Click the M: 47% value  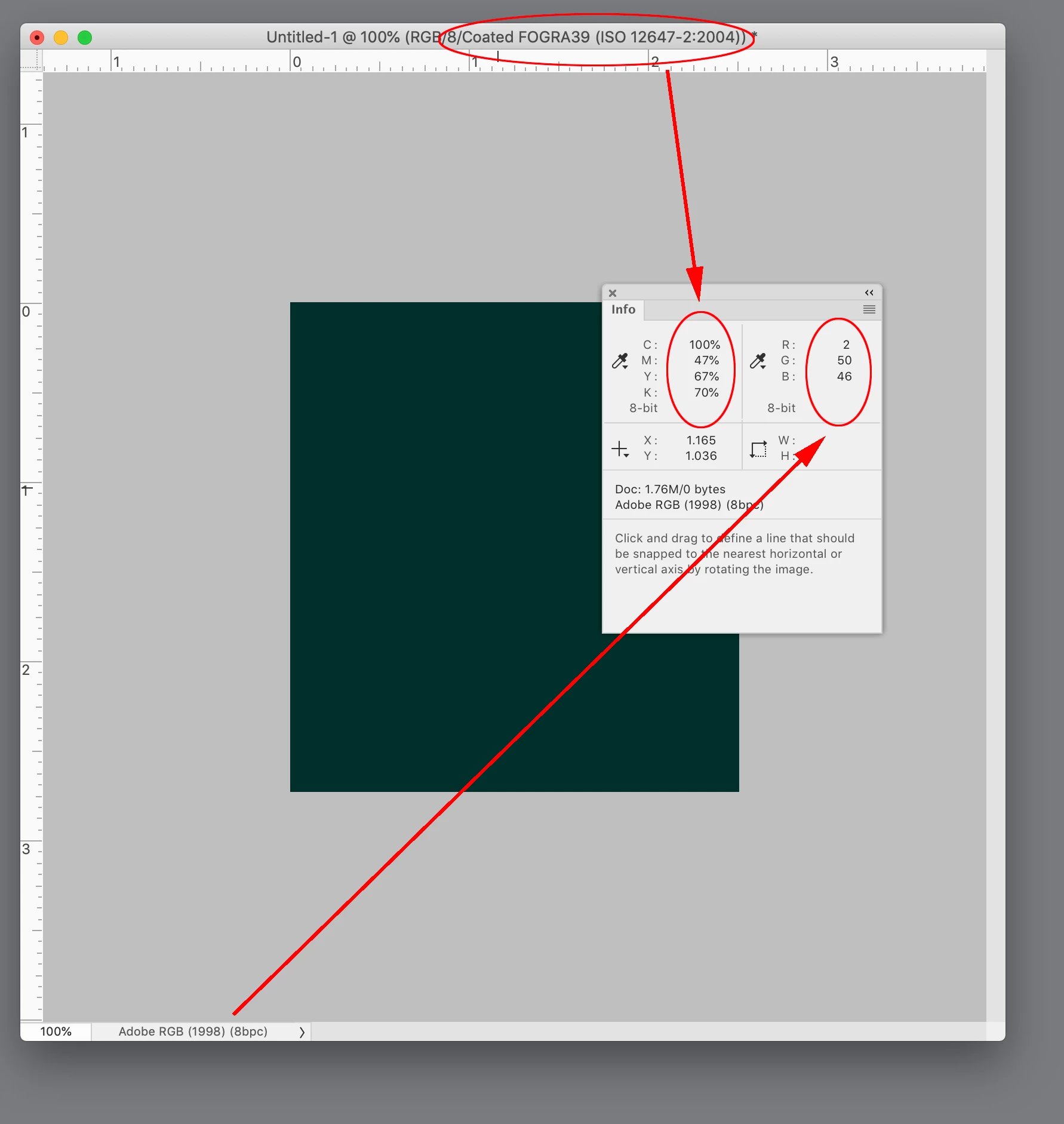706,360
